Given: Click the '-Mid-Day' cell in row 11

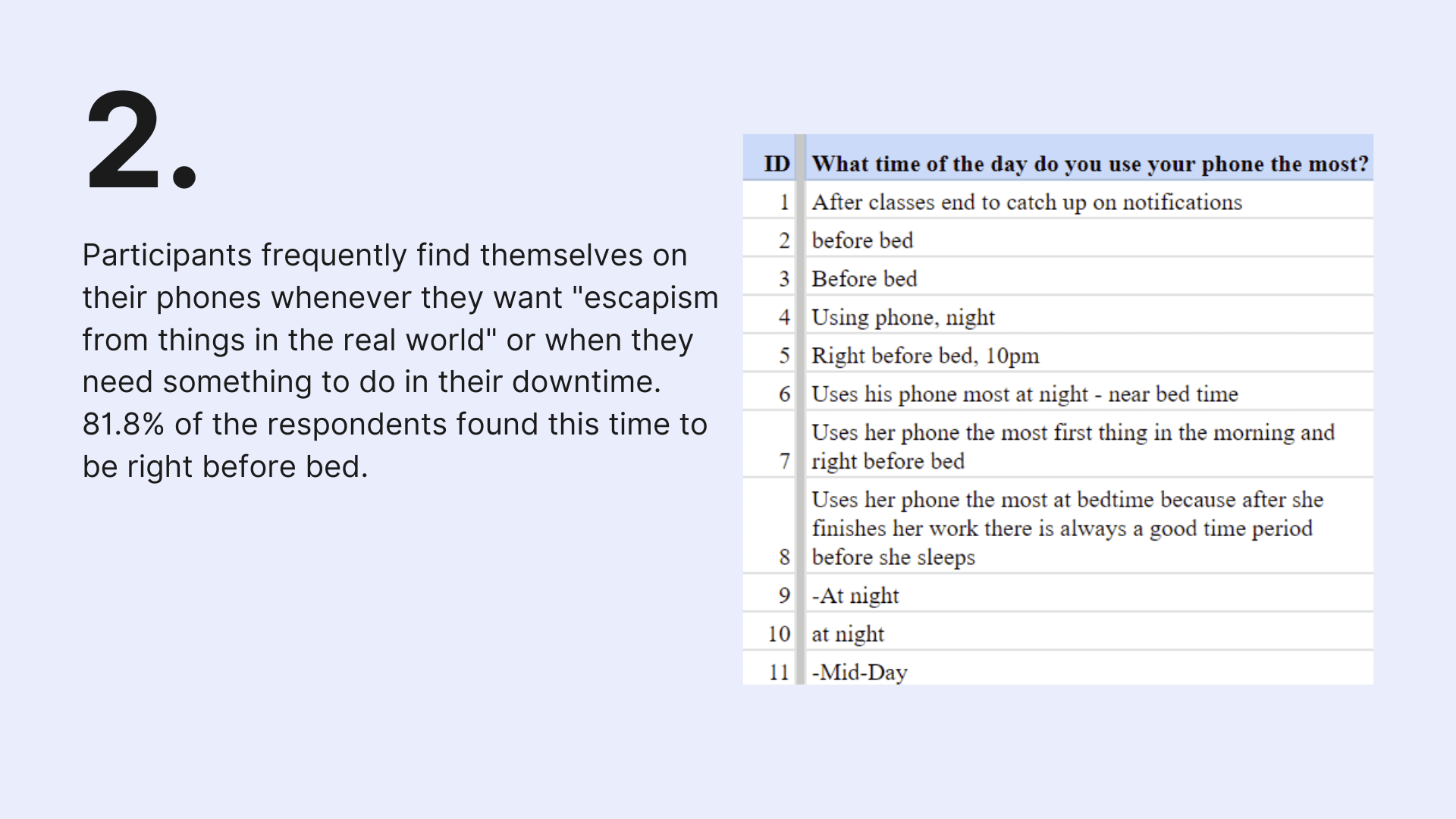Looking at the screenshot, I should tap(1090, 669).
